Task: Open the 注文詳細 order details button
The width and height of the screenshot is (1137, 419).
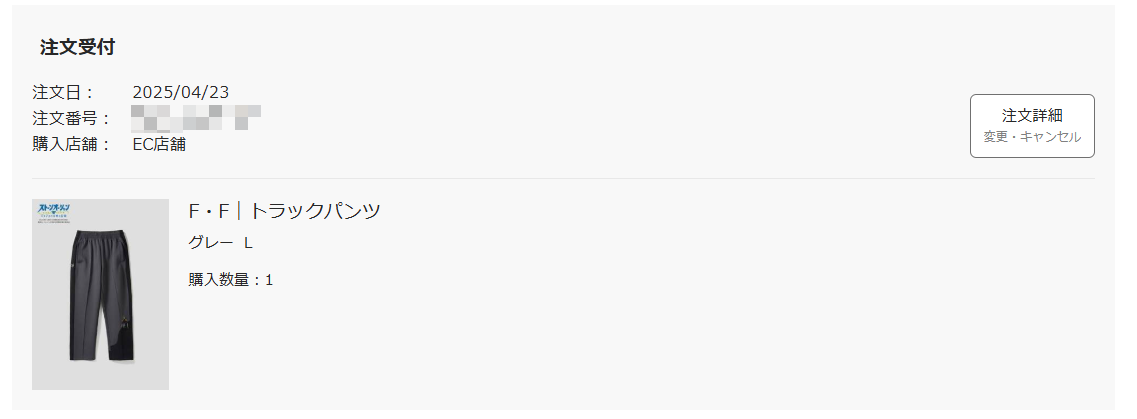Action: coord(1032,125)
